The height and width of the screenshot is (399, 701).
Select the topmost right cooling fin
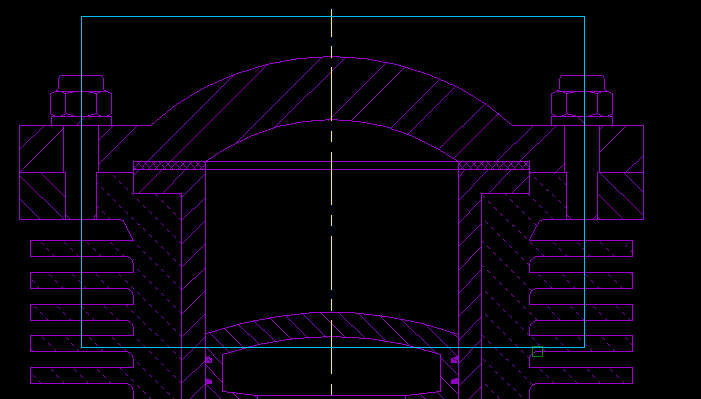click(581, 248)
